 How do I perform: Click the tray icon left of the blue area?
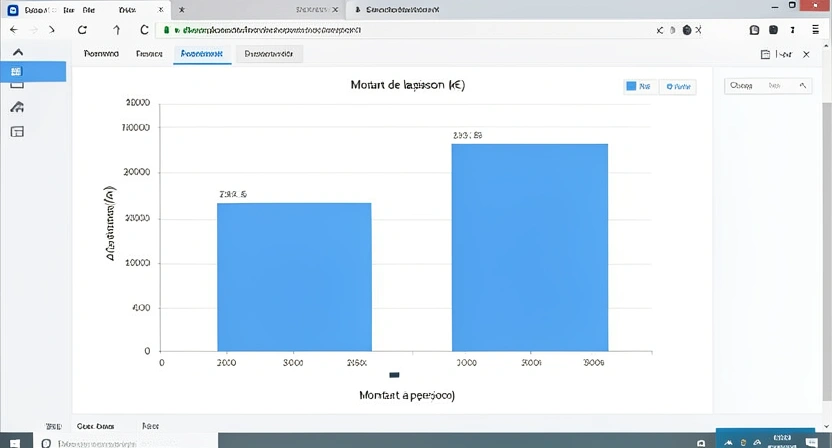[x=701, y=443]
